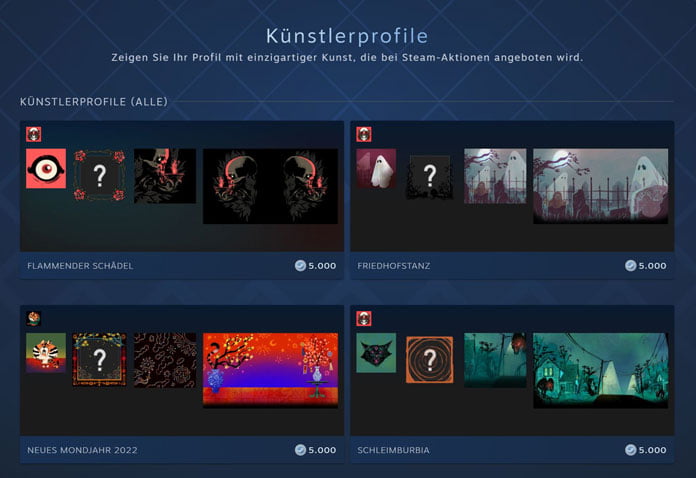This screenshot has width=696, height=478.
Task: Open the Flammender Schädel bundle title
Action: coord(80,266)
